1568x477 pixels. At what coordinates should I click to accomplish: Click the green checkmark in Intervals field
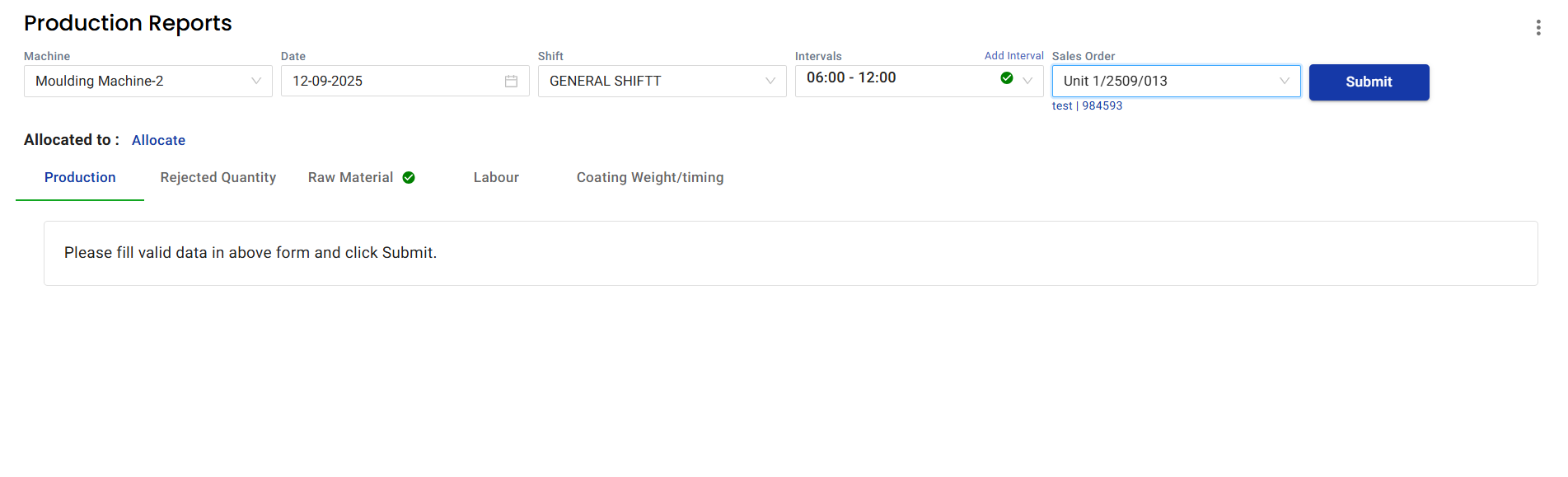[x=1006, y=78]
